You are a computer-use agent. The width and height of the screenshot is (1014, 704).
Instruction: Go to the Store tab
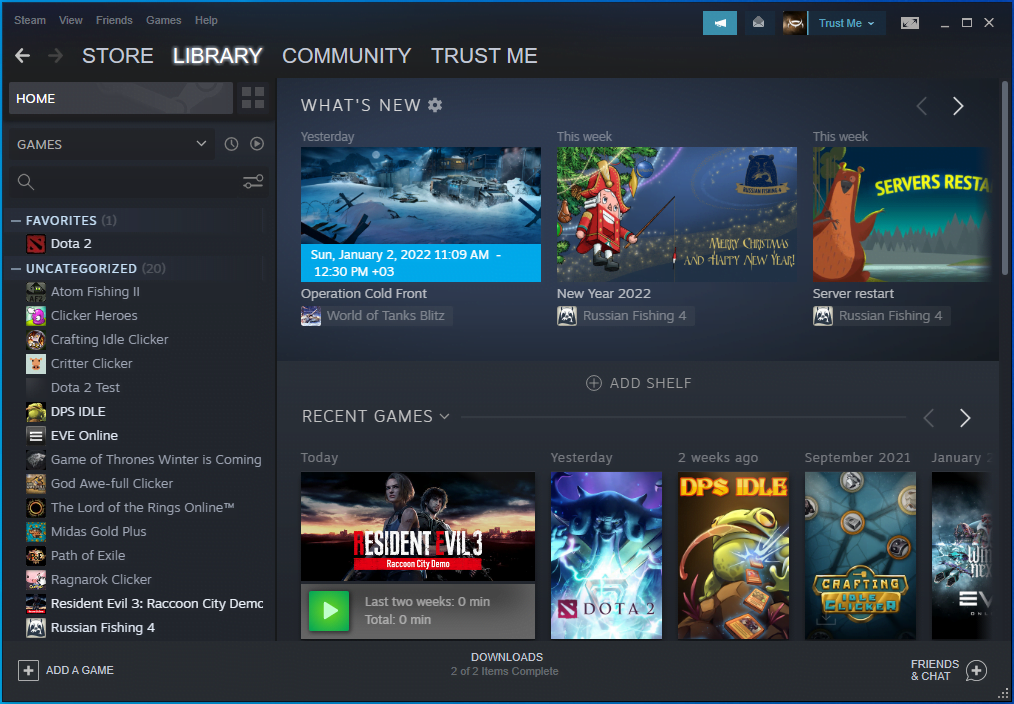[118, 56]
